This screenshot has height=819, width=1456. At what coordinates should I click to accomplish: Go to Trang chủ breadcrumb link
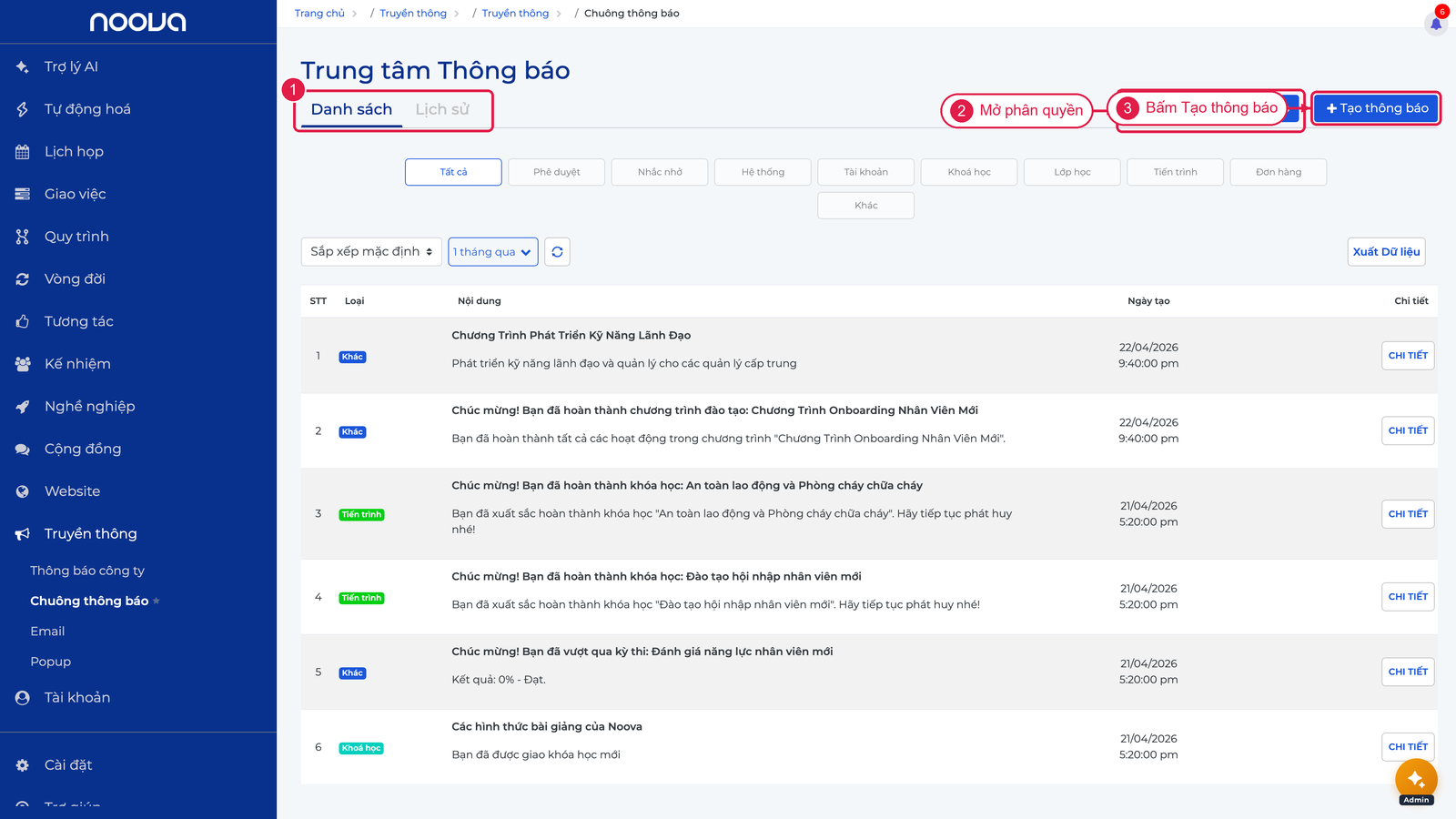coord(319,14)
